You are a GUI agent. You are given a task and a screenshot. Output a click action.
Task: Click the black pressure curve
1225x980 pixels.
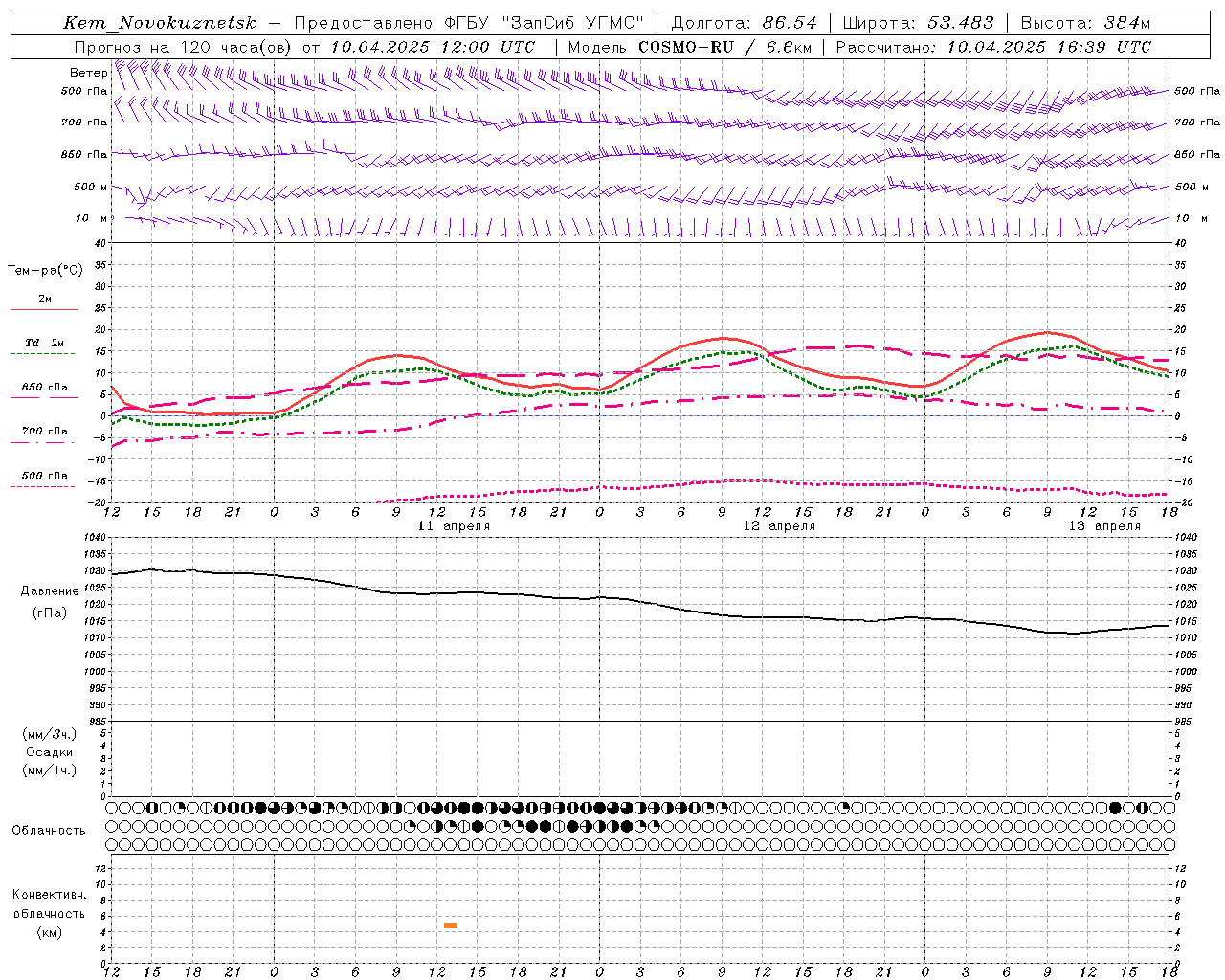pos(641,601)
